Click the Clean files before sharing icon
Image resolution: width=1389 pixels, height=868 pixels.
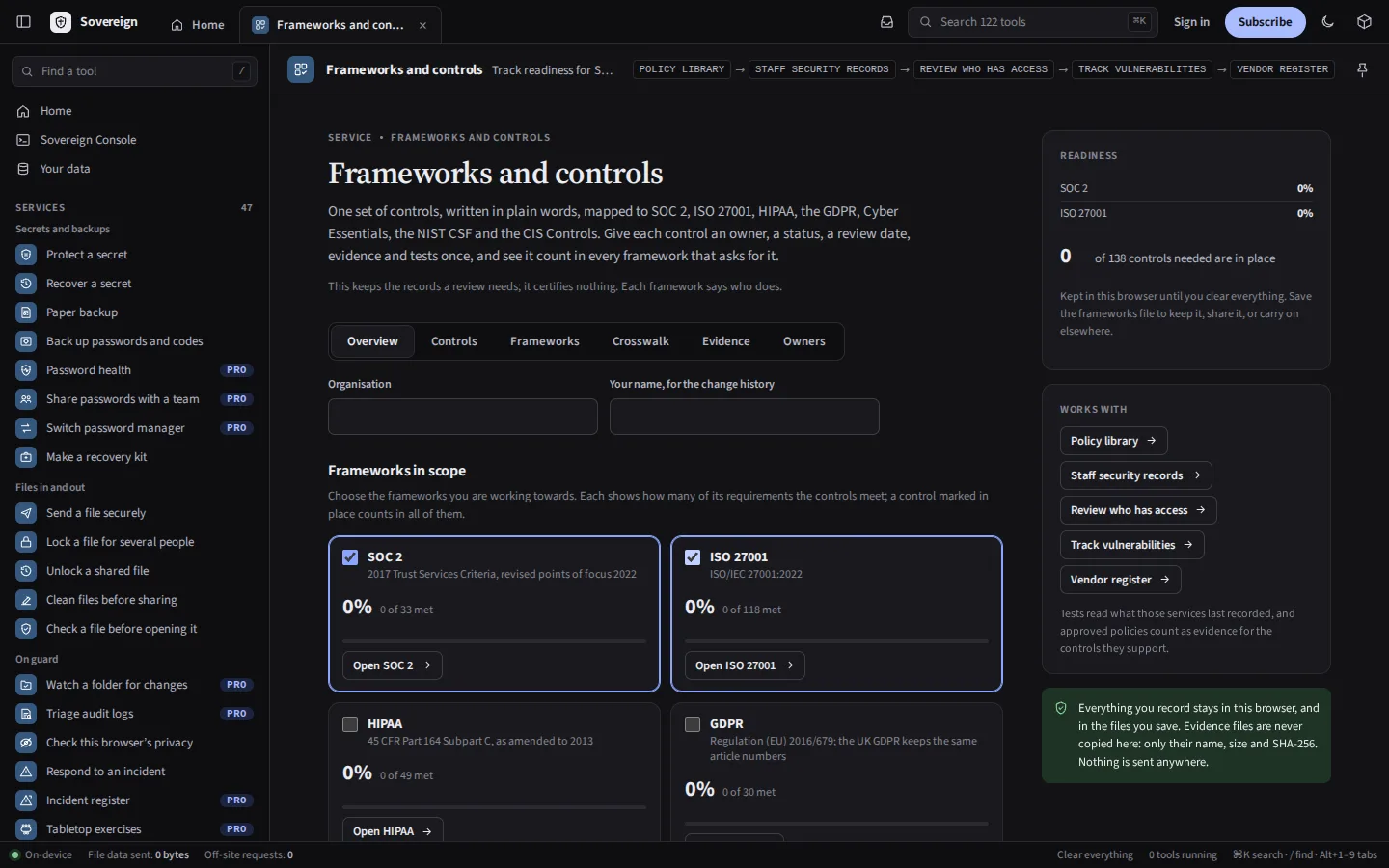coord(26,600)
